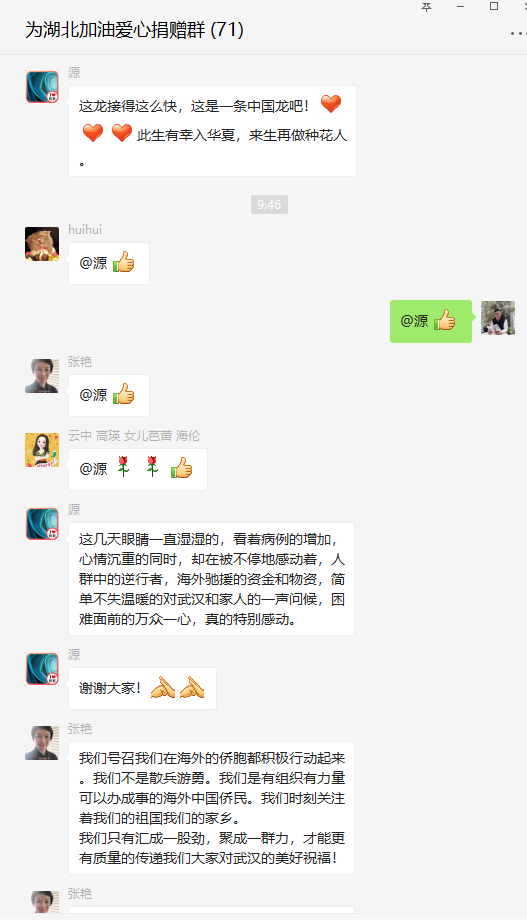
Task: Open 源's avatar on the first message
Action: click(42, 87)
